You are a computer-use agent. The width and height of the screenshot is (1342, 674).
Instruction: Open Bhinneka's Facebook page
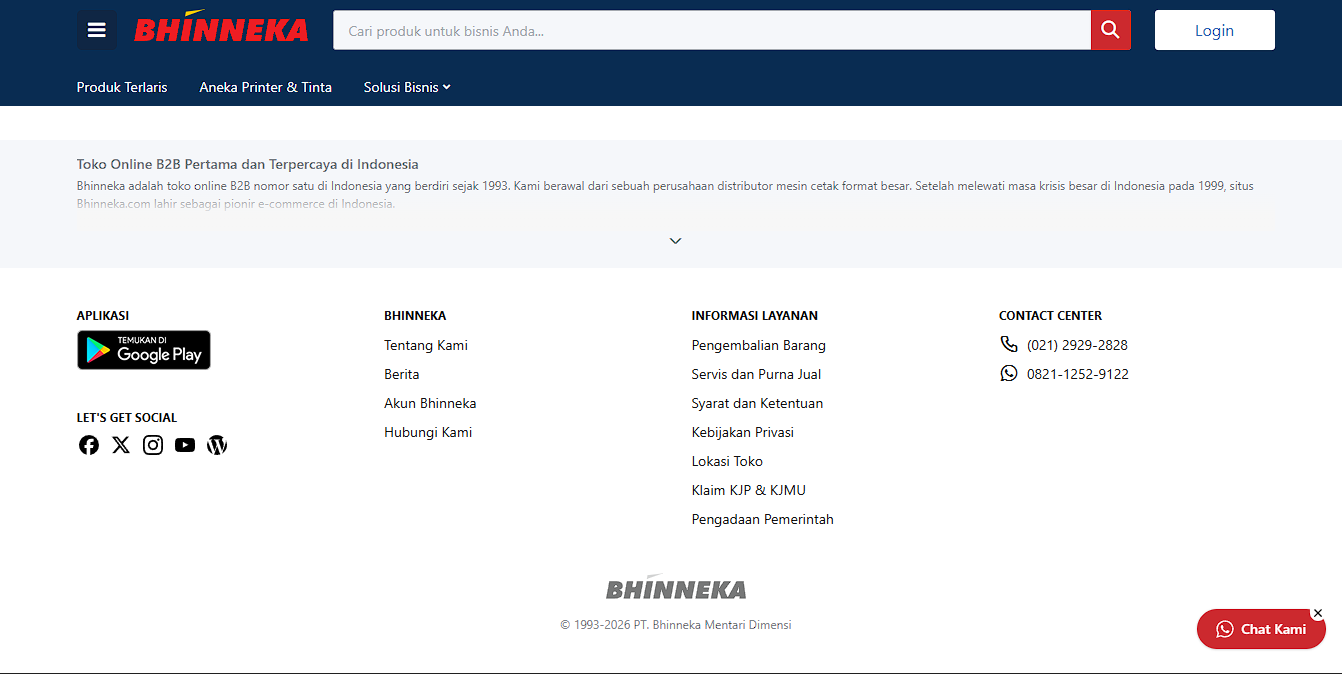point(88,444)
